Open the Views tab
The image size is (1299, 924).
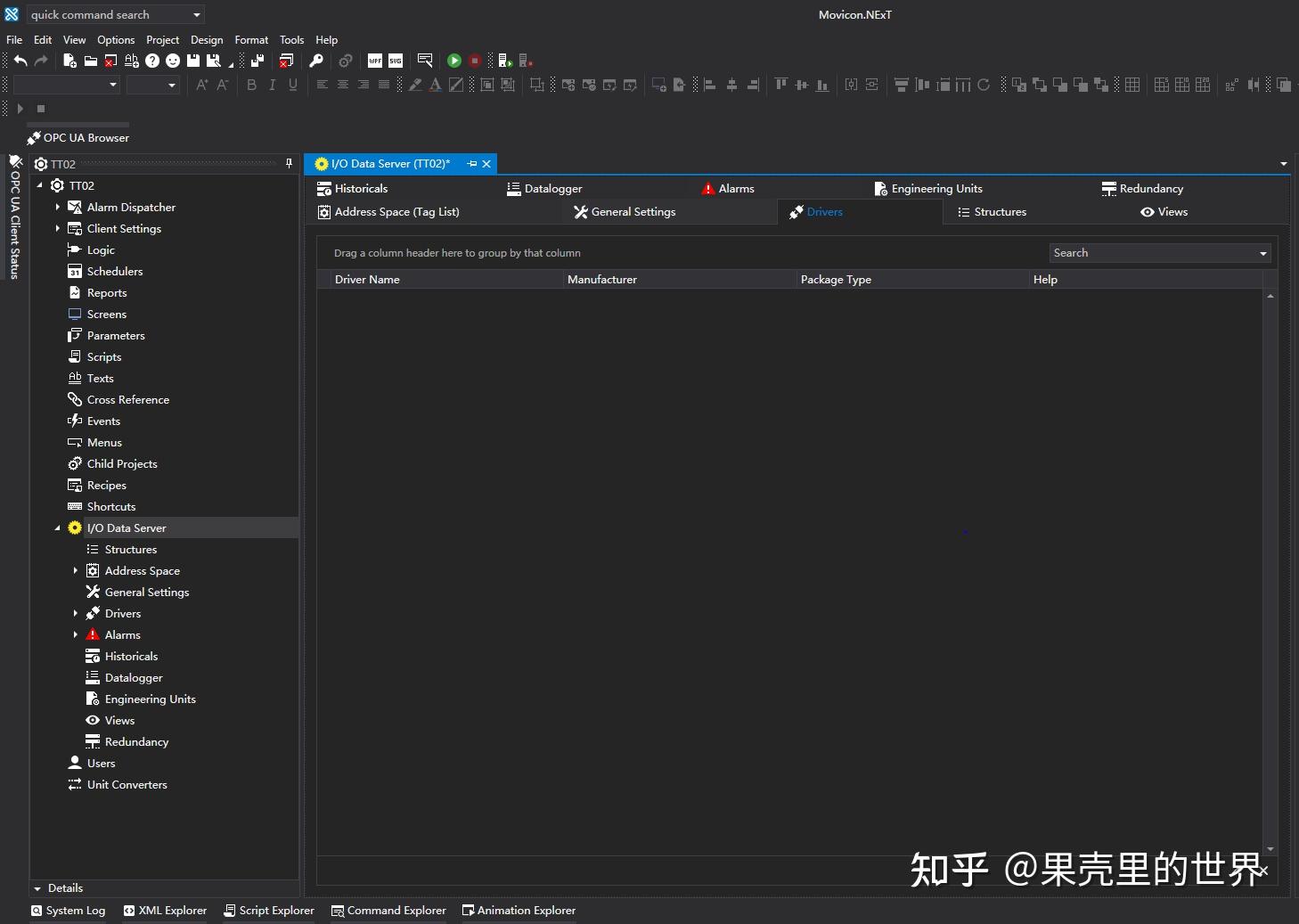click(1164, 212)
